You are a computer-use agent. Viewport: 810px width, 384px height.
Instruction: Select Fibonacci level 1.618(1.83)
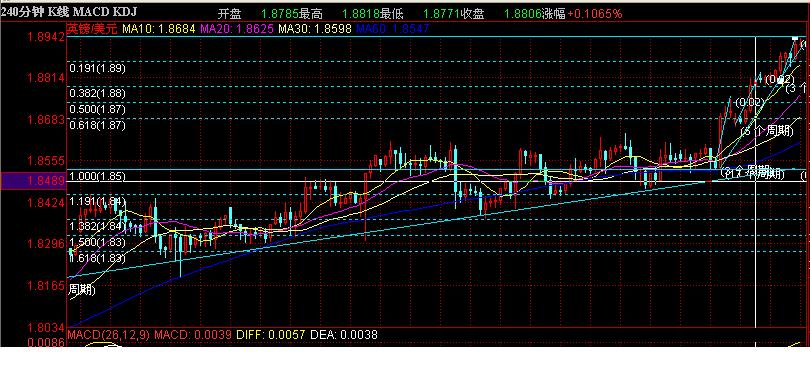coord(97,258)
